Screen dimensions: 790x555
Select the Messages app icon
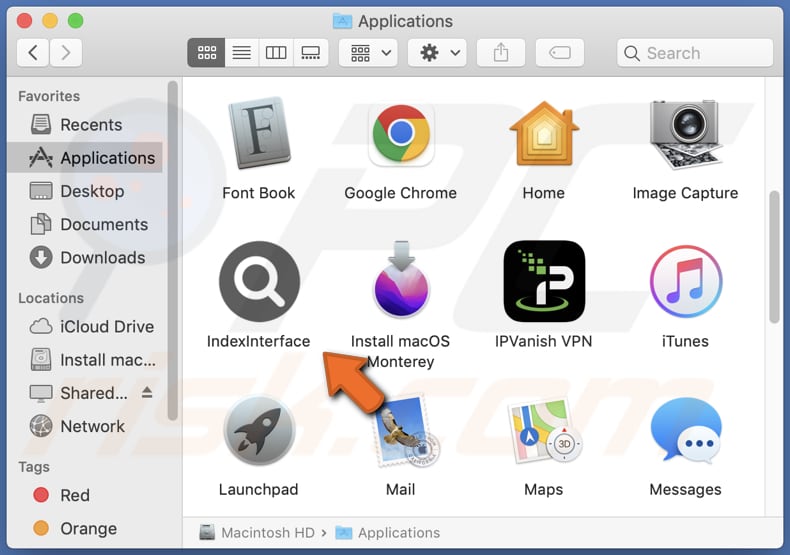pyautogui.click(x=686, y=431)
